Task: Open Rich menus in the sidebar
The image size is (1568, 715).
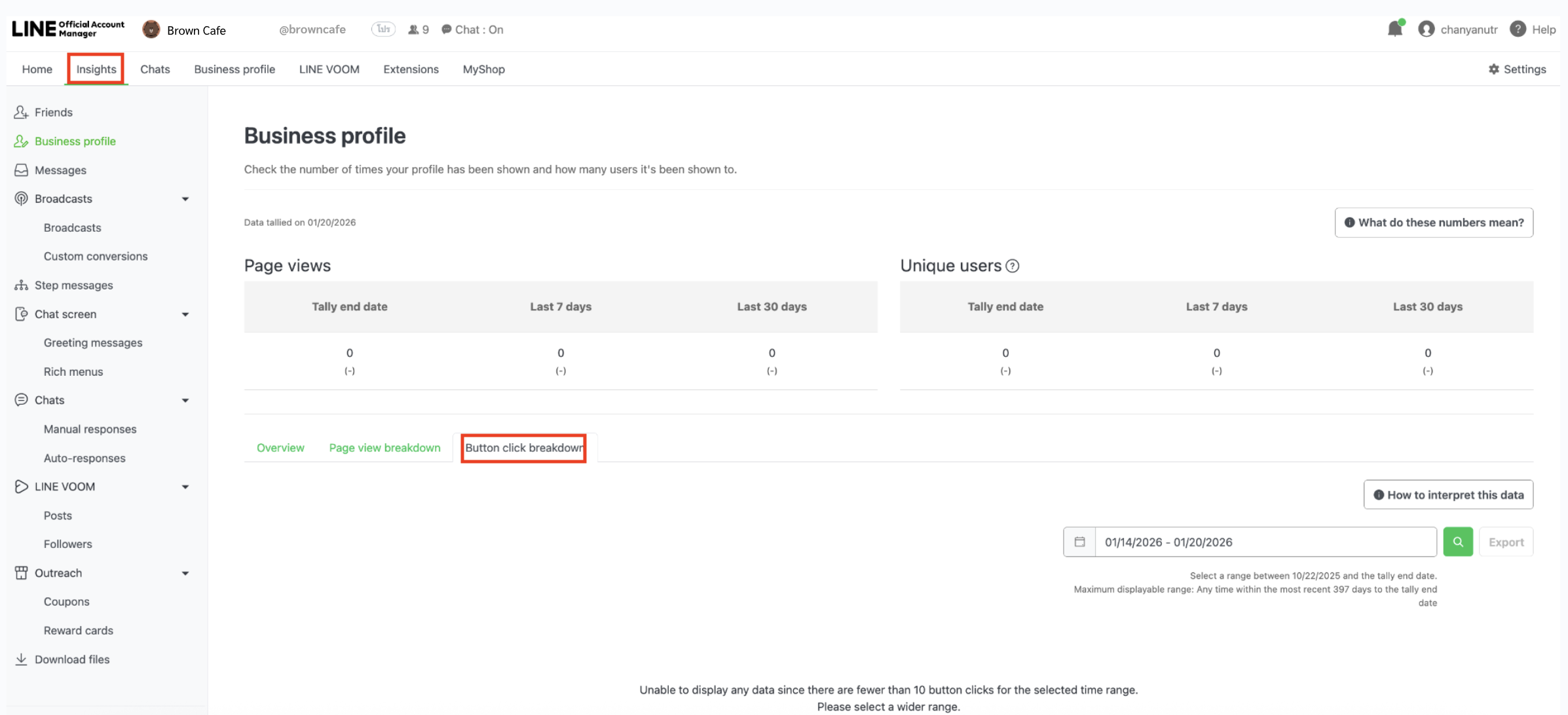Action: [73, 371]
